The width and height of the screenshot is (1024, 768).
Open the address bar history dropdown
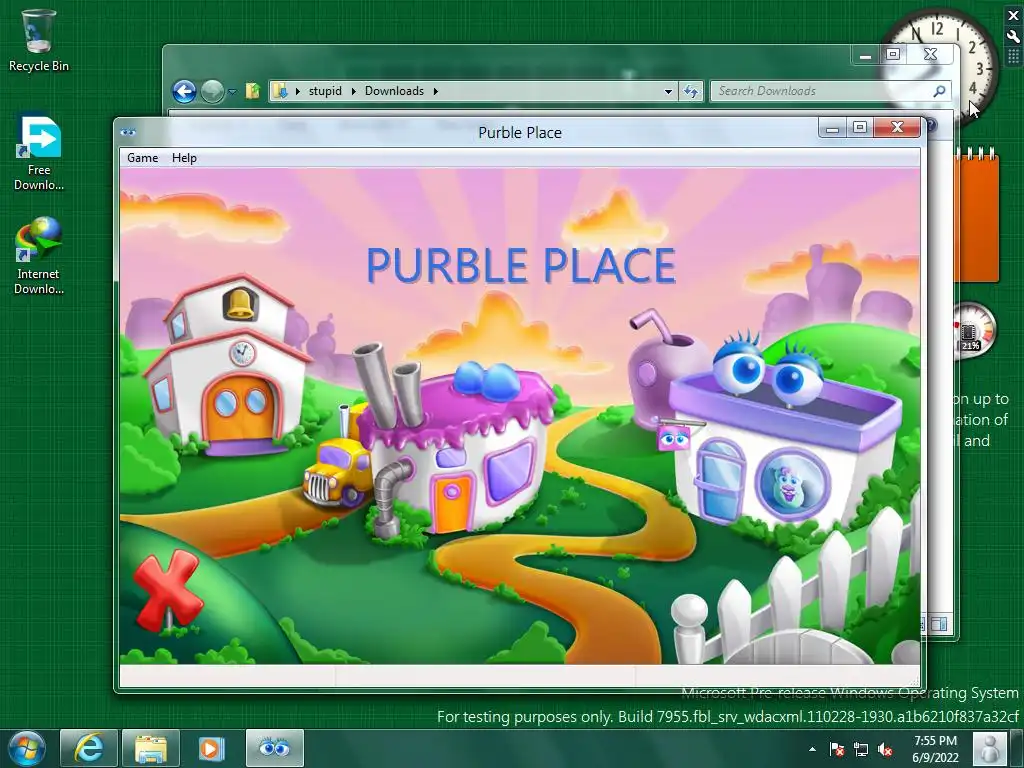click(x=668, y=91)
